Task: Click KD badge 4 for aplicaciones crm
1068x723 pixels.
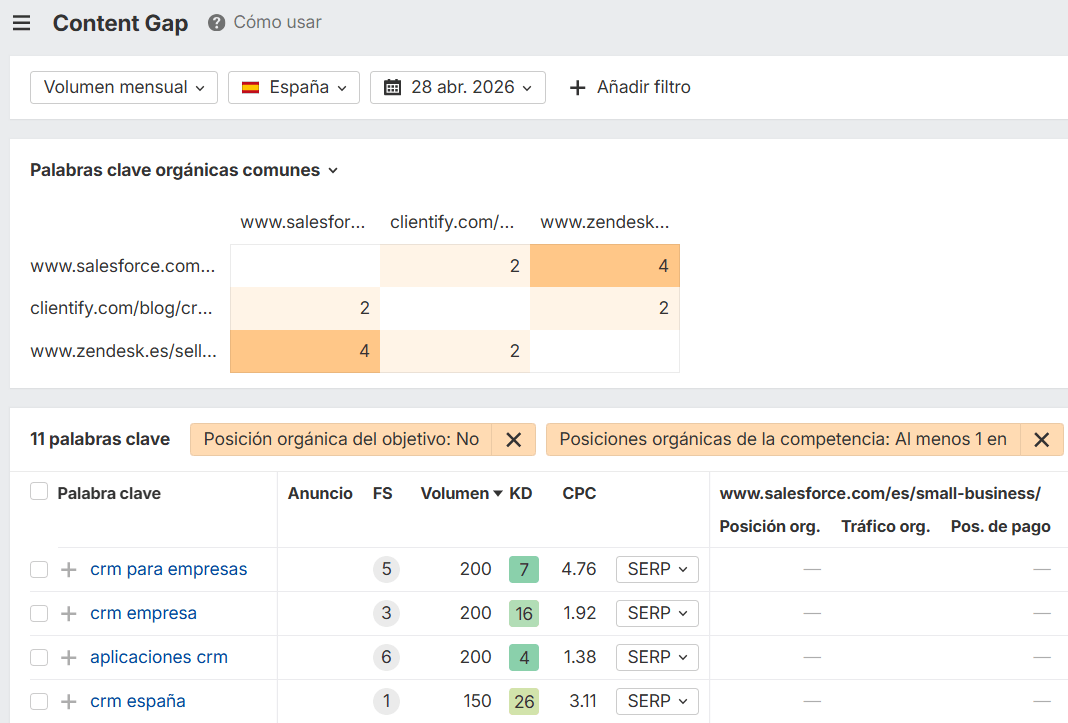Action: click(524, 657)
